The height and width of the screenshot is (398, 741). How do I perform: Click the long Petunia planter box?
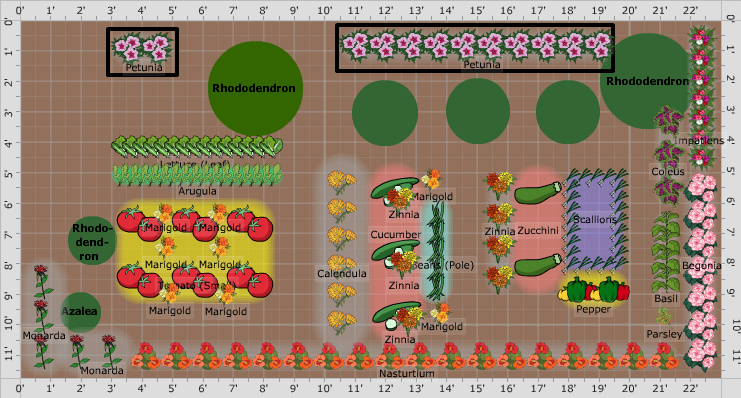475,48
